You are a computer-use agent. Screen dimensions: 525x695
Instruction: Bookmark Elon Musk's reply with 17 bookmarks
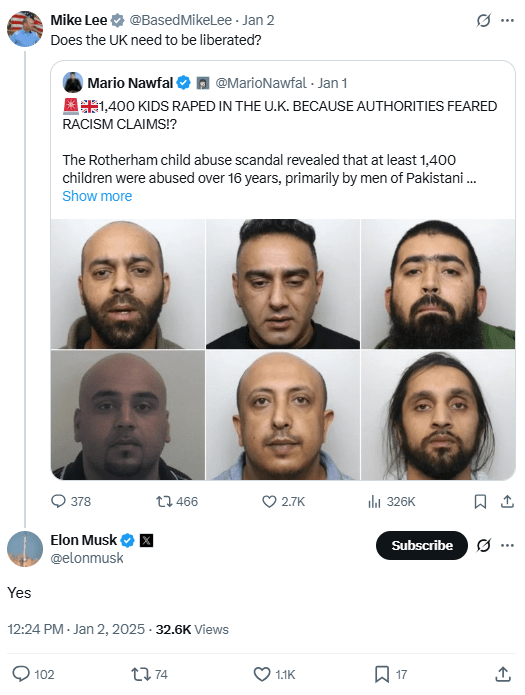tap(382, 674)
